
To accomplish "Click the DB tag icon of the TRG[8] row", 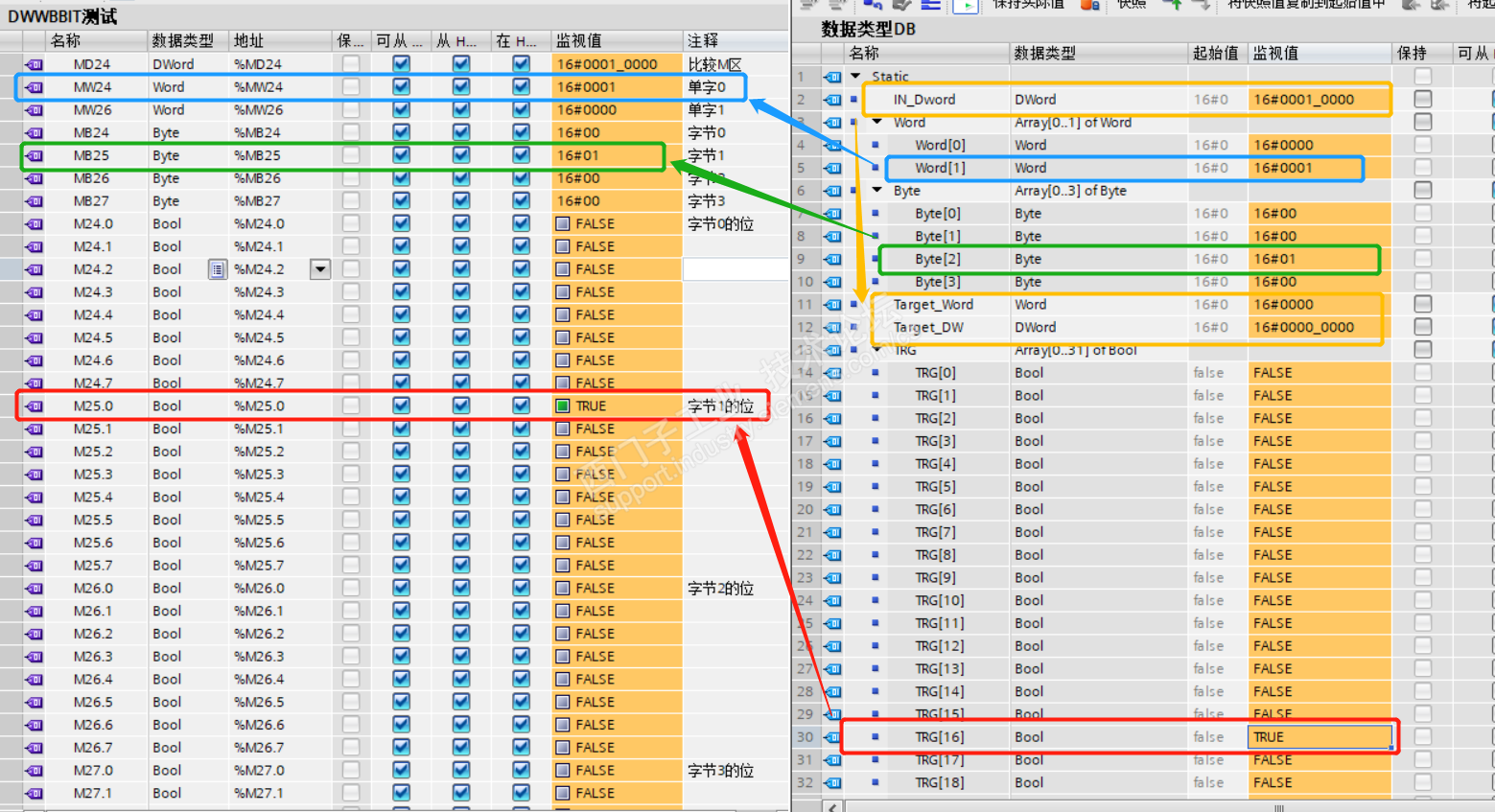I will pos(832,555).
